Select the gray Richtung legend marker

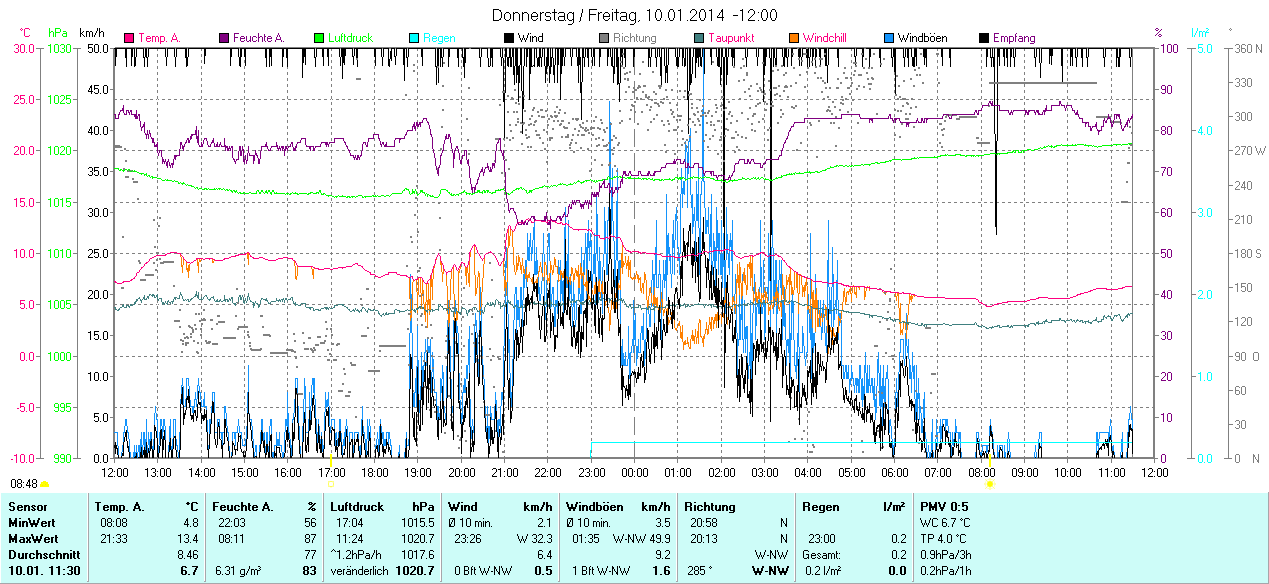click(x=604, y=38)
